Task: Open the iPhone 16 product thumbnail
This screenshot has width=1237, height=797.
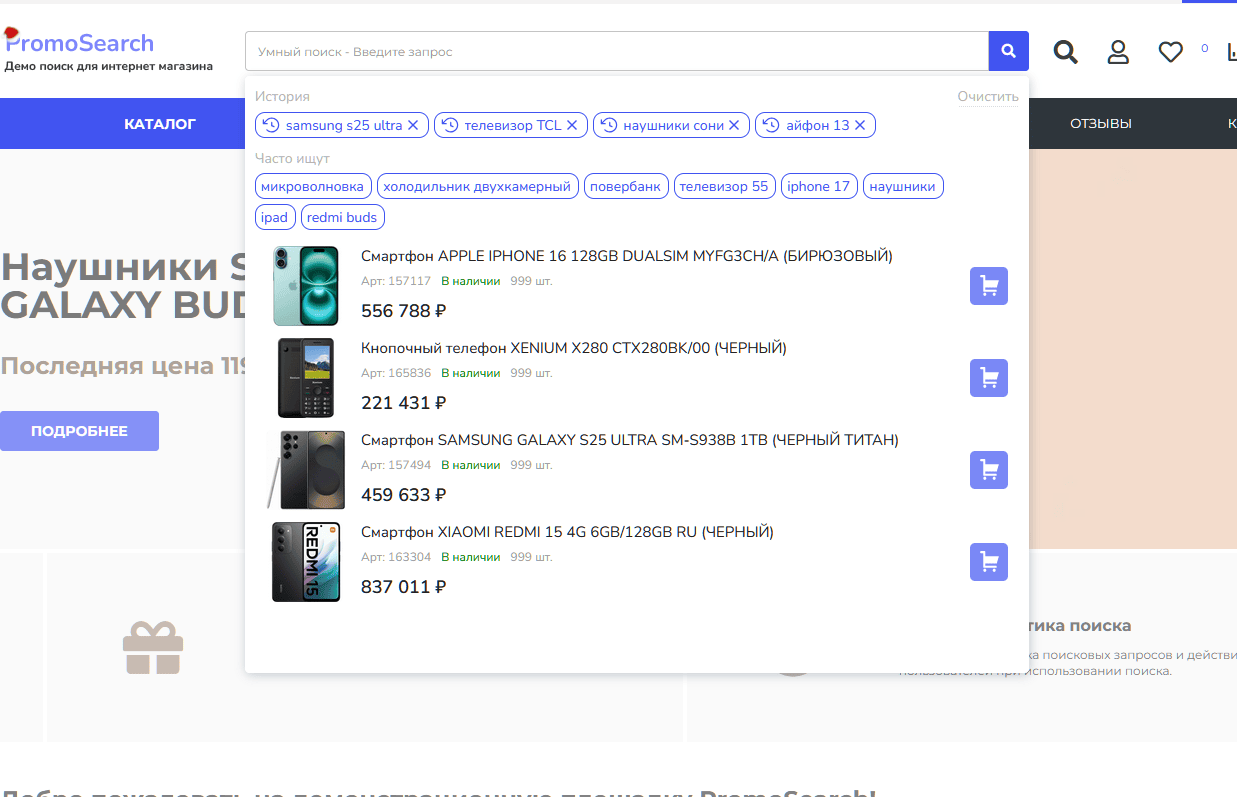Action: pos(307,286)
